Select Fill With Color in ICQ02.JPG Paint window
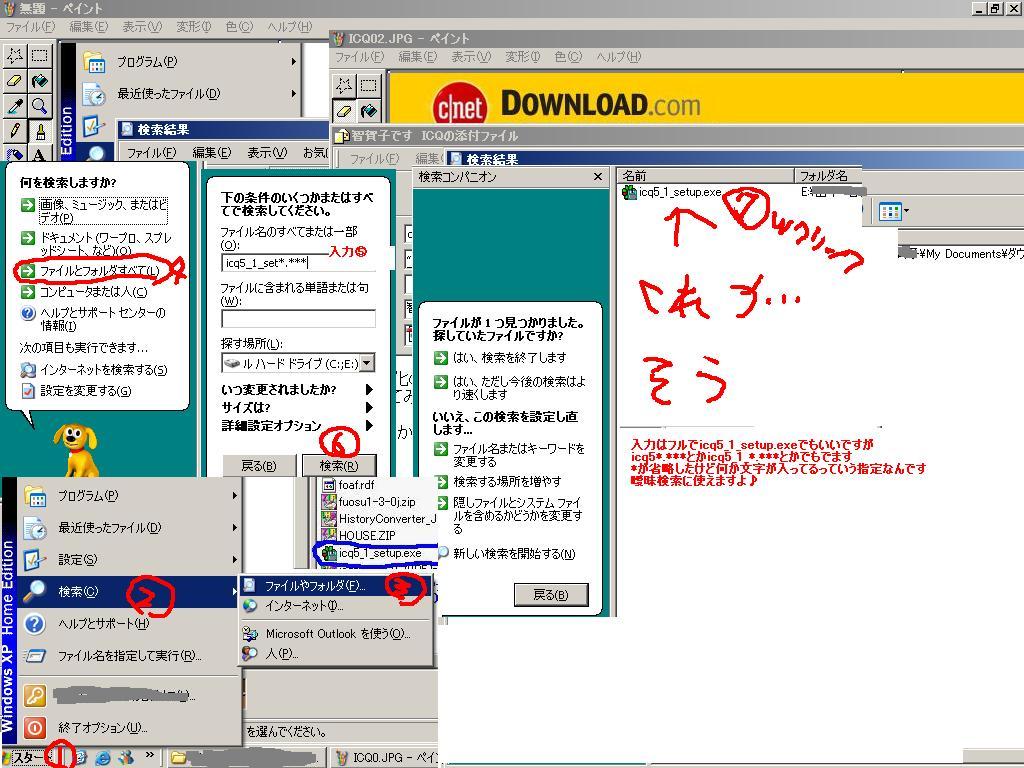 click(x=368, y=110)
